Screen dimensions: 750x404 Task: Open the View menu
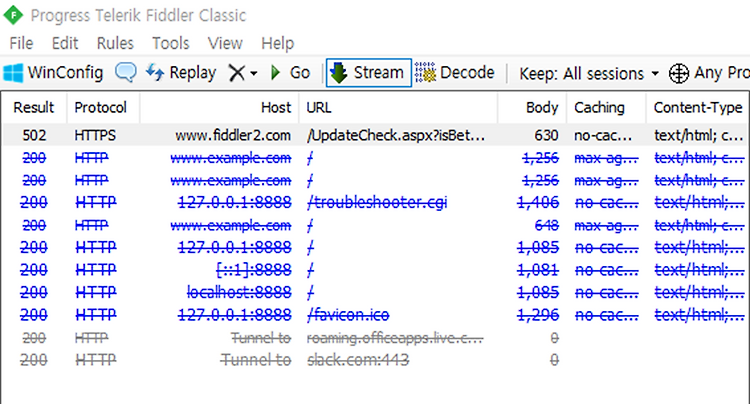(225, 44)
